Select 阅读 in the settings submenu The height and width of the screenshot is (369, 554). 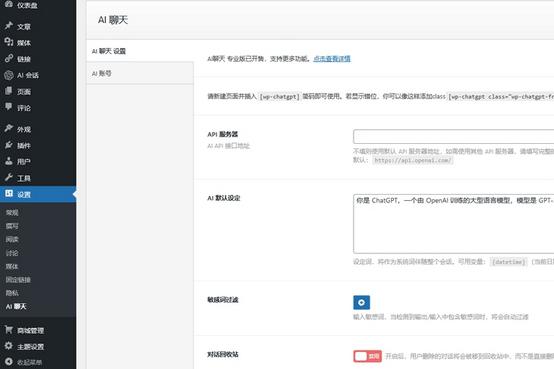[12, 239]
